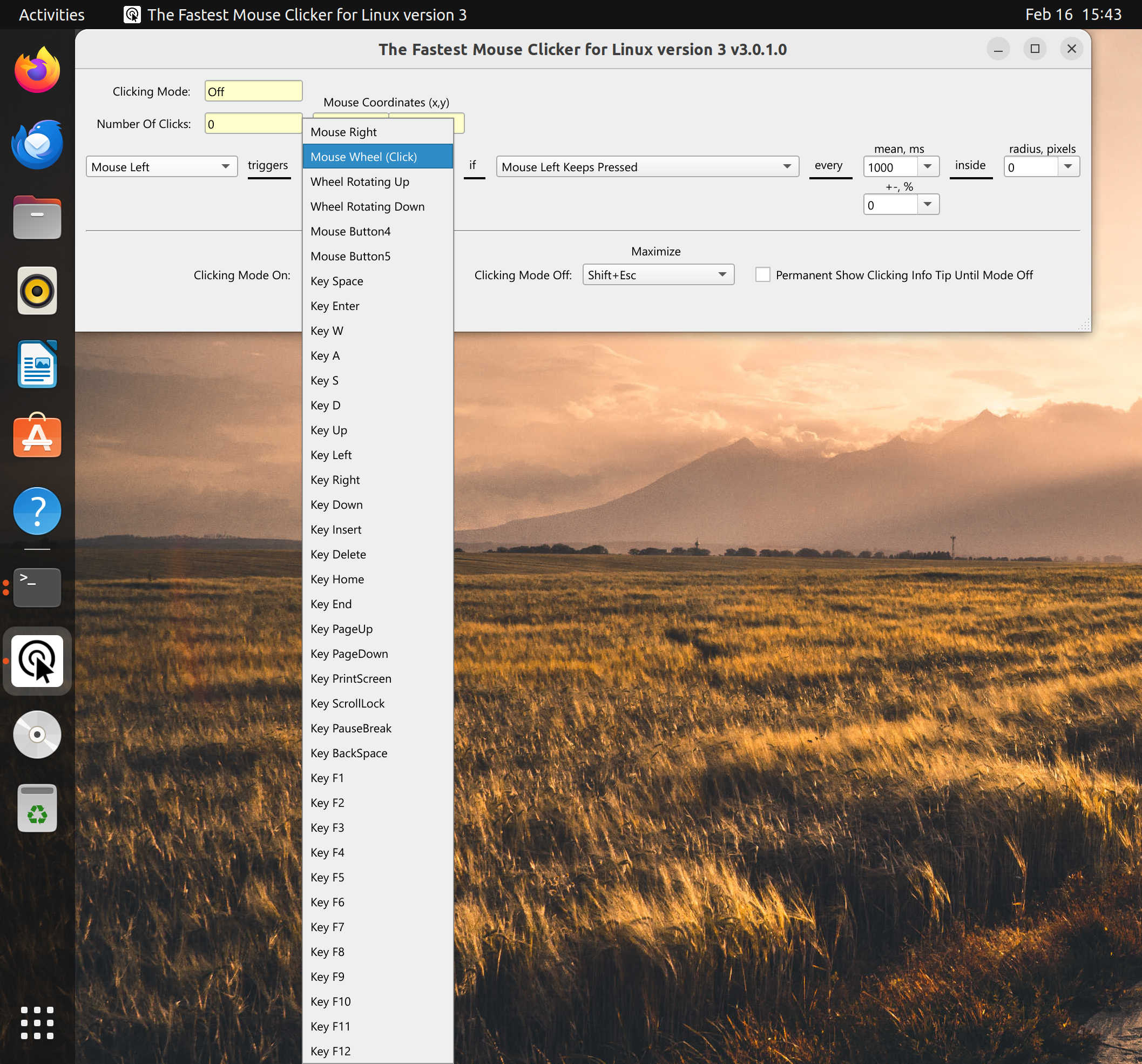The width and height of the screenshot is (1142, 1064).
Task: Open the Files application
Action: (x=37, y=217)
